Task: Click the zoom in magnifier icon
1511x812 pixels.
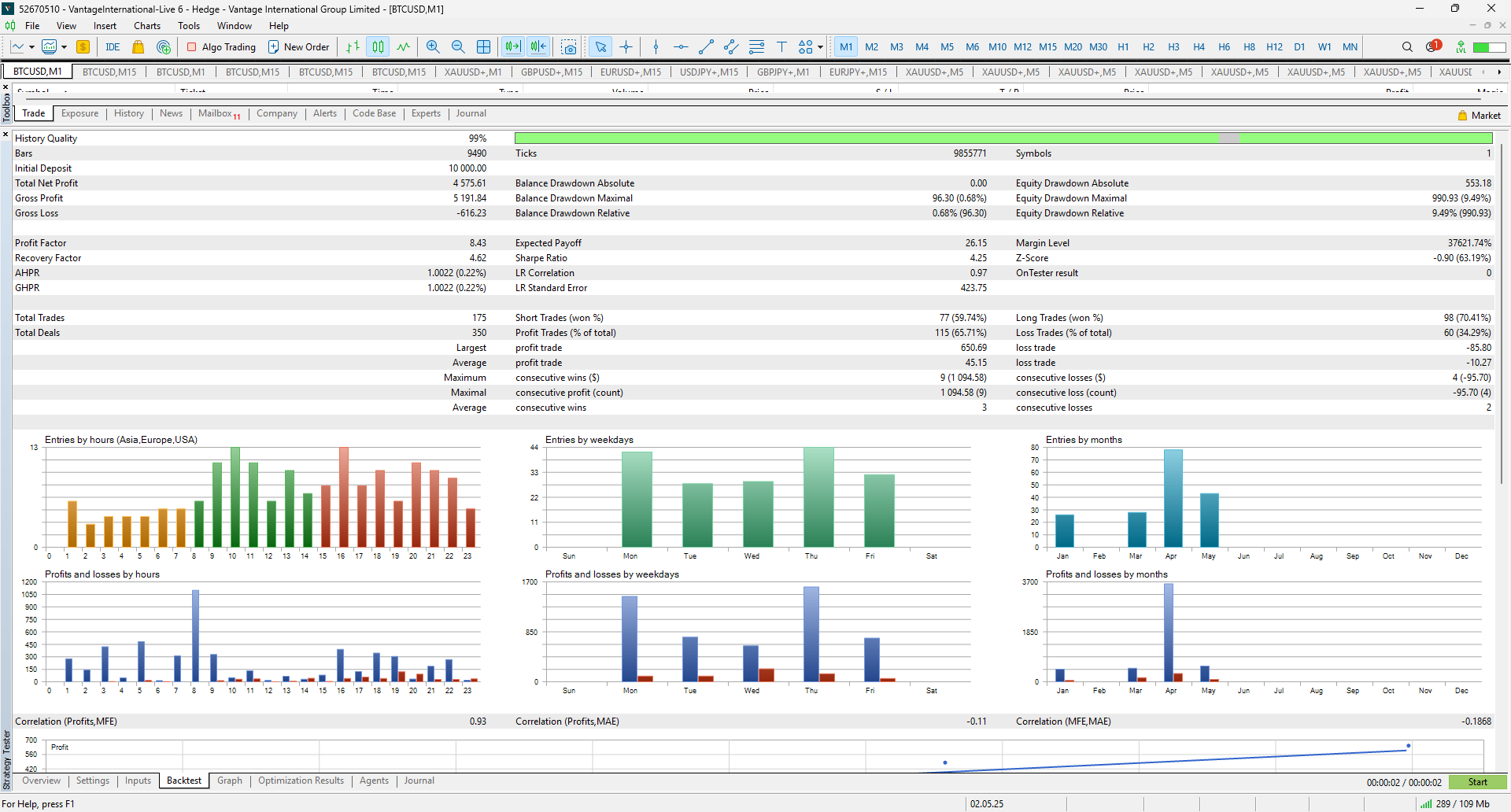Action: click(433, 47)
